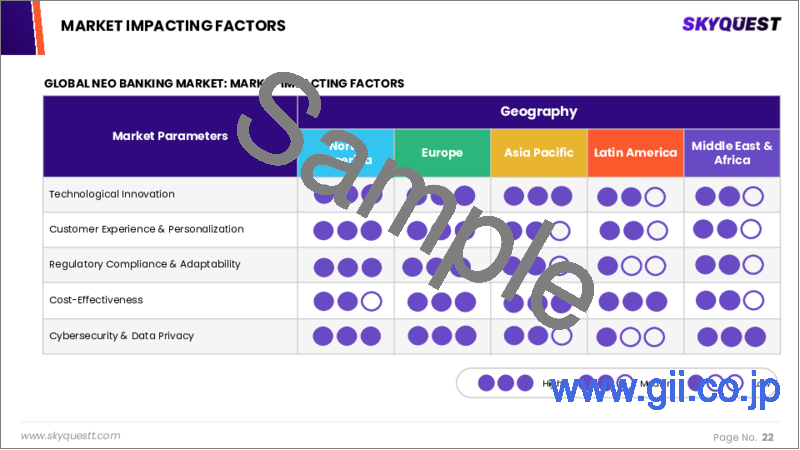Click the Cost-Effectiveness North America rating dots

pos(347,301)
